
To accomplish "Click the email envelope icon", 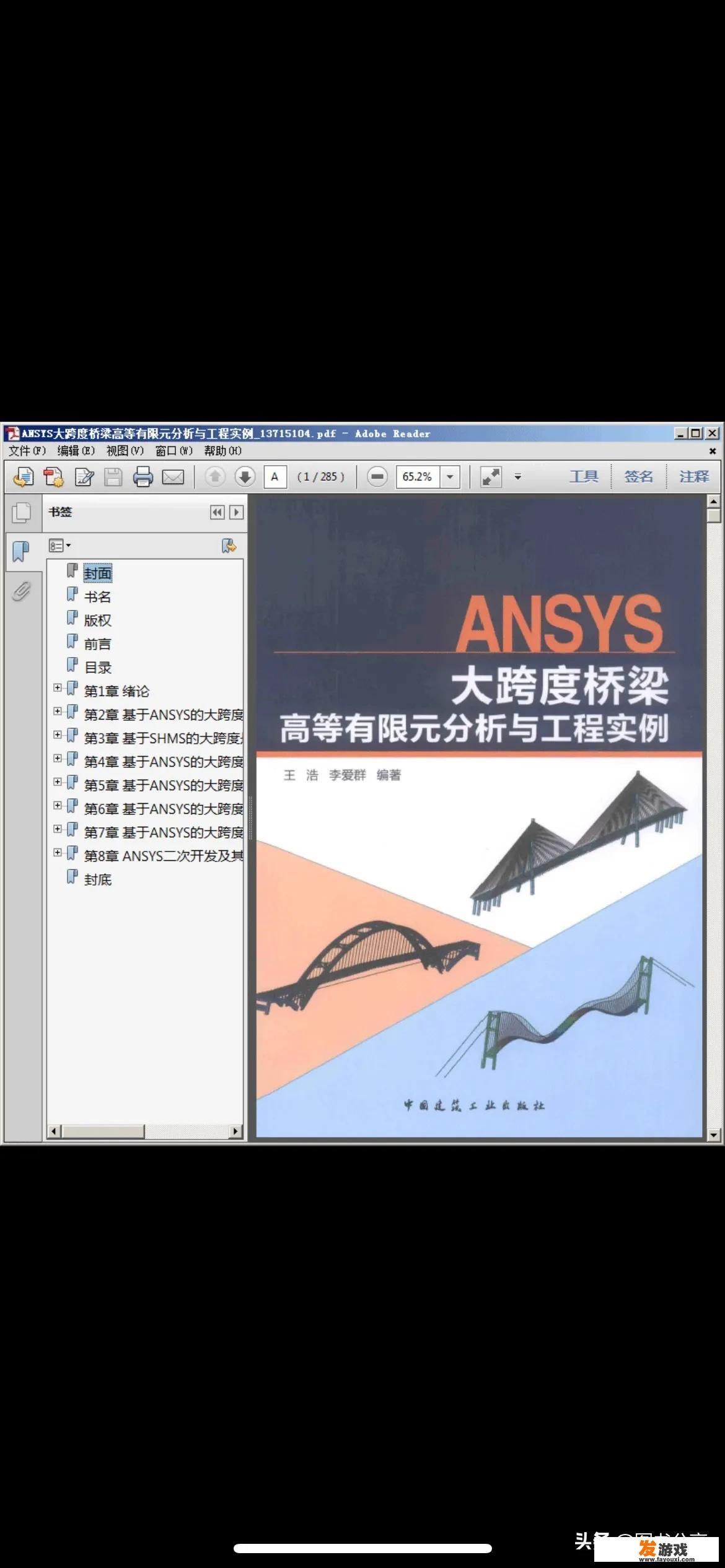I will [173, 476].
